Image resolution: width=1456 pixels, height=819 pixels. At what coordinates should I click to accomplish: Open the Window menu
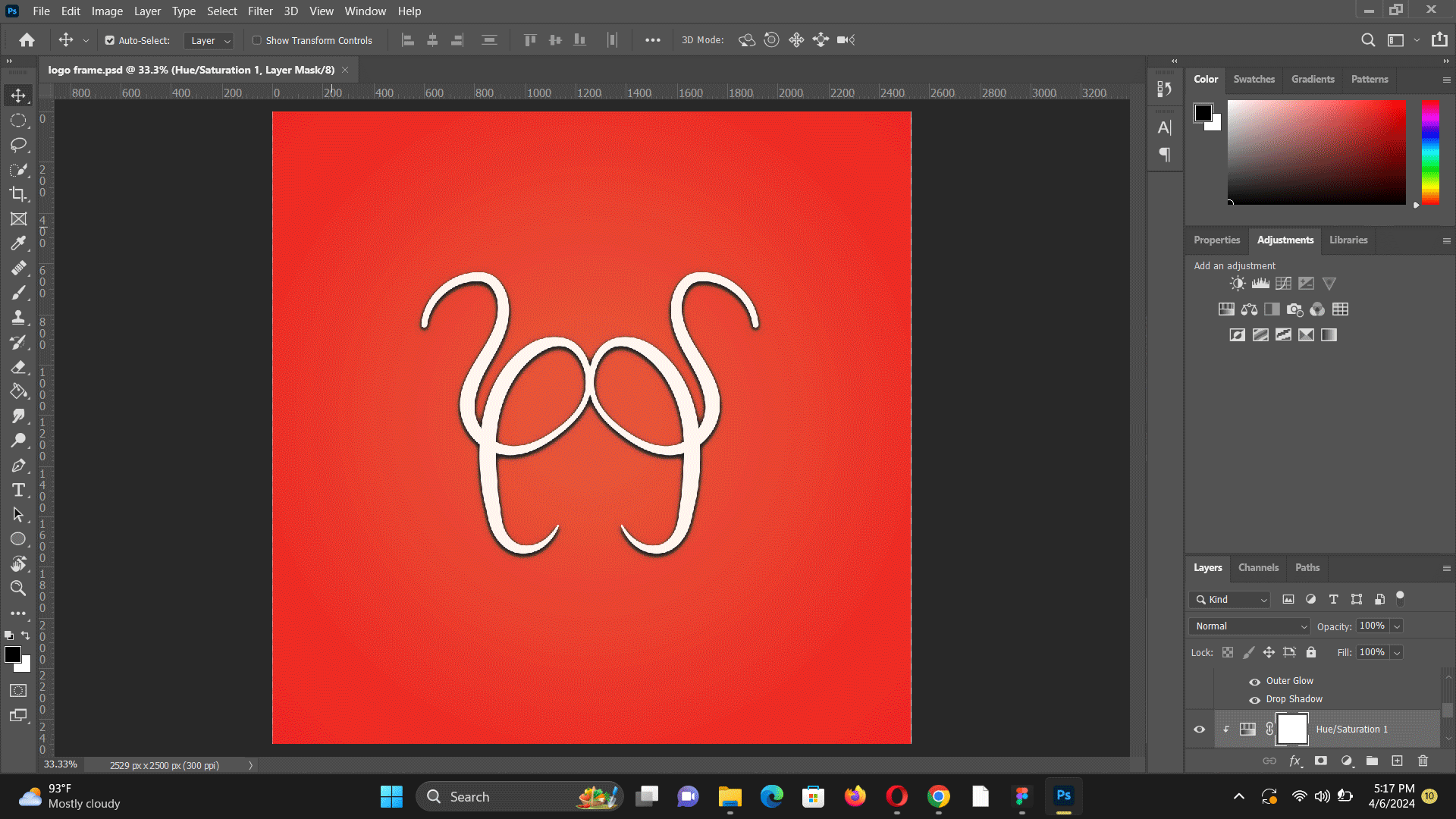tap(366, 11)
